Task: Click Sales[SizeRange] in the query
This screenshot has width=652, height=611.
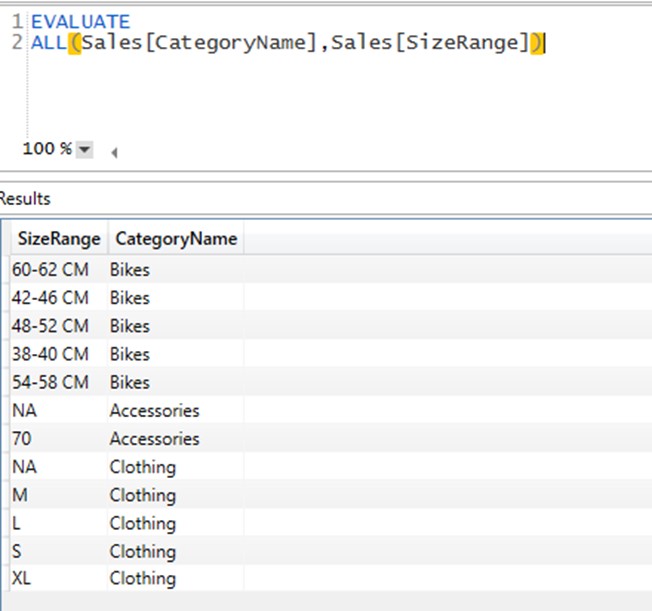Action: [430, 43]
